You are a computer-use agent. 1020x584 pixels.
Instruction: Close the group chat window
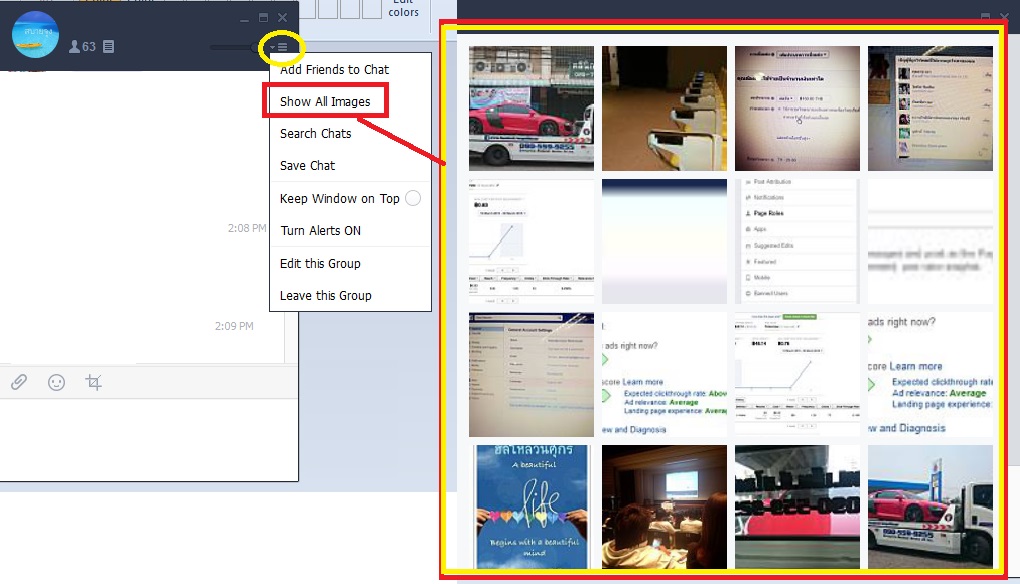point(282,18)
